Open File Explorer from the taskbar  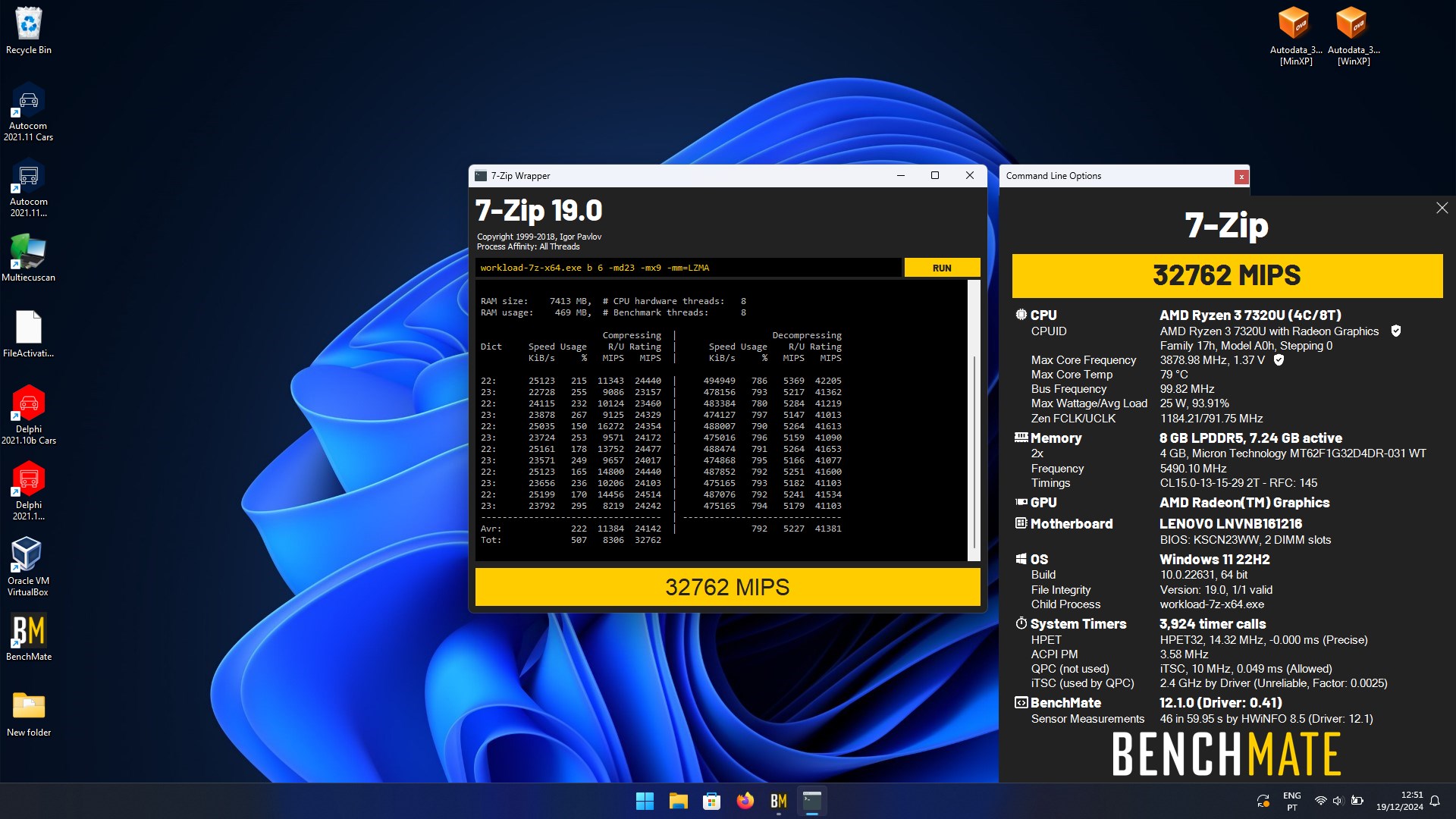(x=678, y=801)
